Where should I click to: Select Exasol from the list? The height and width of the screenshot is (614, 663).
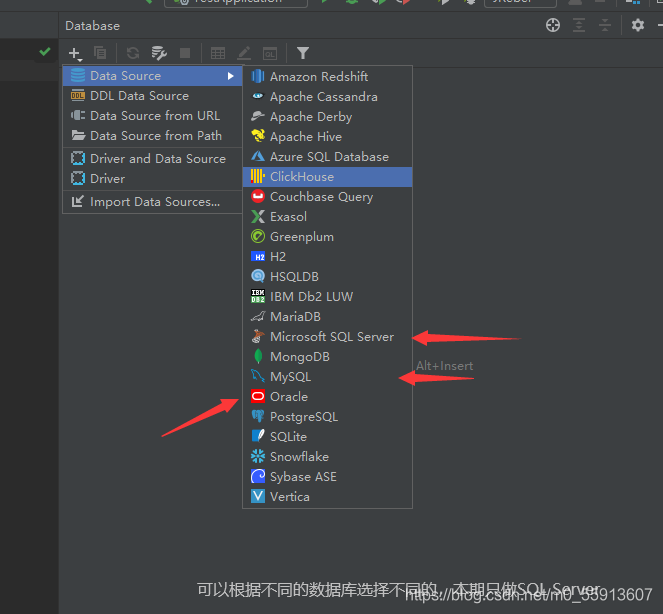(x=328, y=217)
